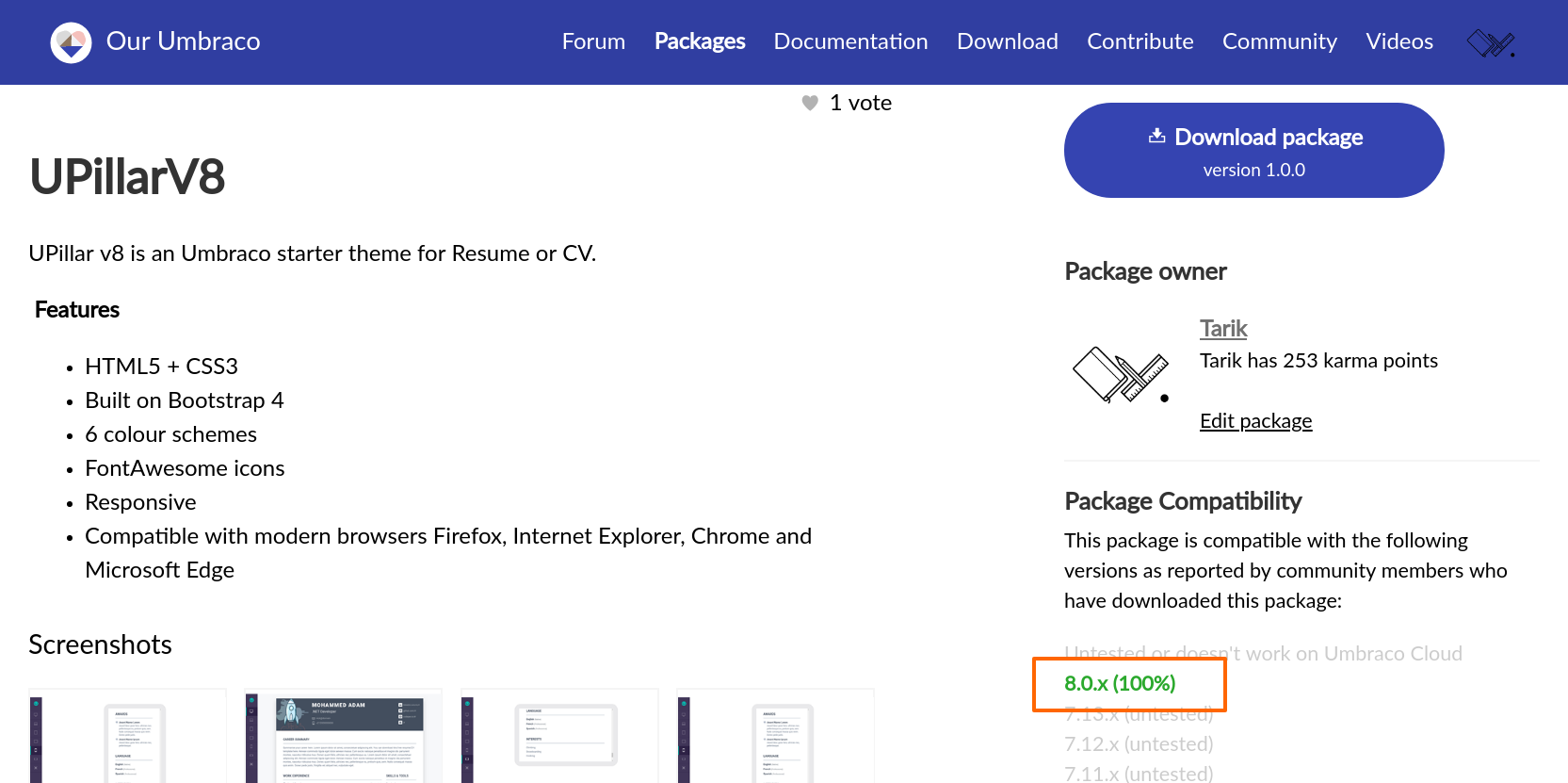Open the third screenshot thumbnail
This screenshot has height=783, width=1568.
pos(559,736)
